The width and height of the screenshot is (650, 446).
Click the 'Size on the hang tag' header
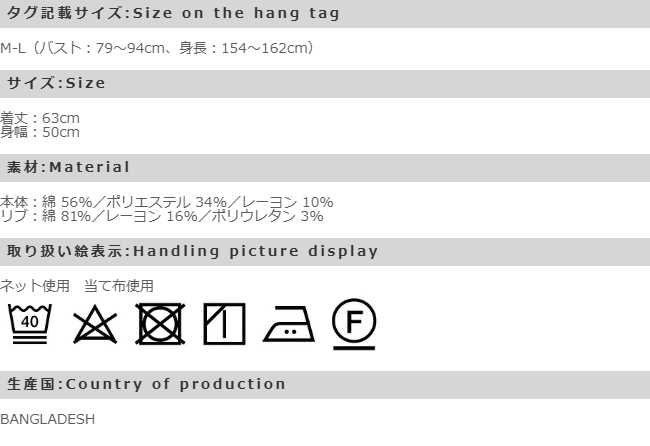172,13
